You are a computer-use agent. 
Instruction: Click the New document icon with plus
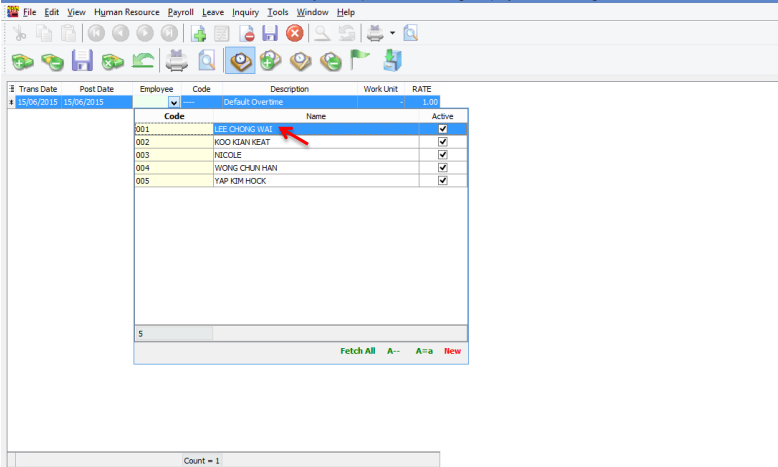click(x=198, y=33)
